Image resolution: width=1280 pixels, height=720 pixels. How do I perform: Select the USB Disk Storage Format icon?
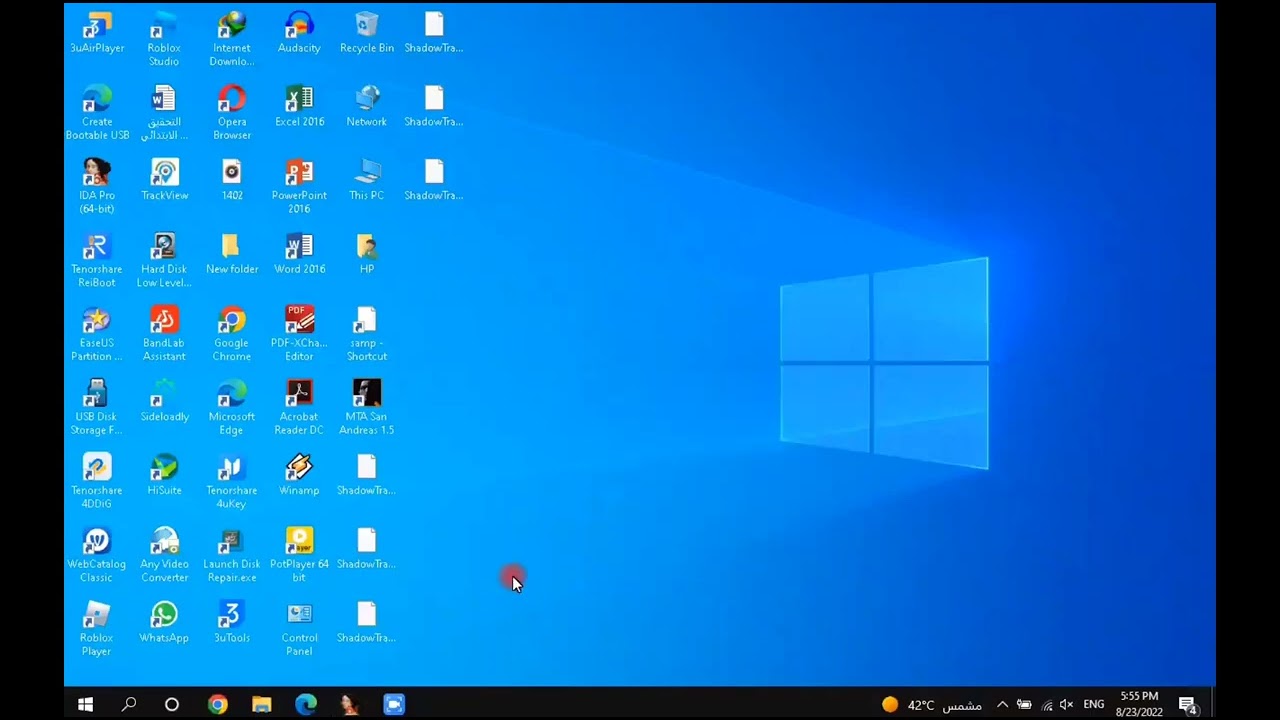97,409
